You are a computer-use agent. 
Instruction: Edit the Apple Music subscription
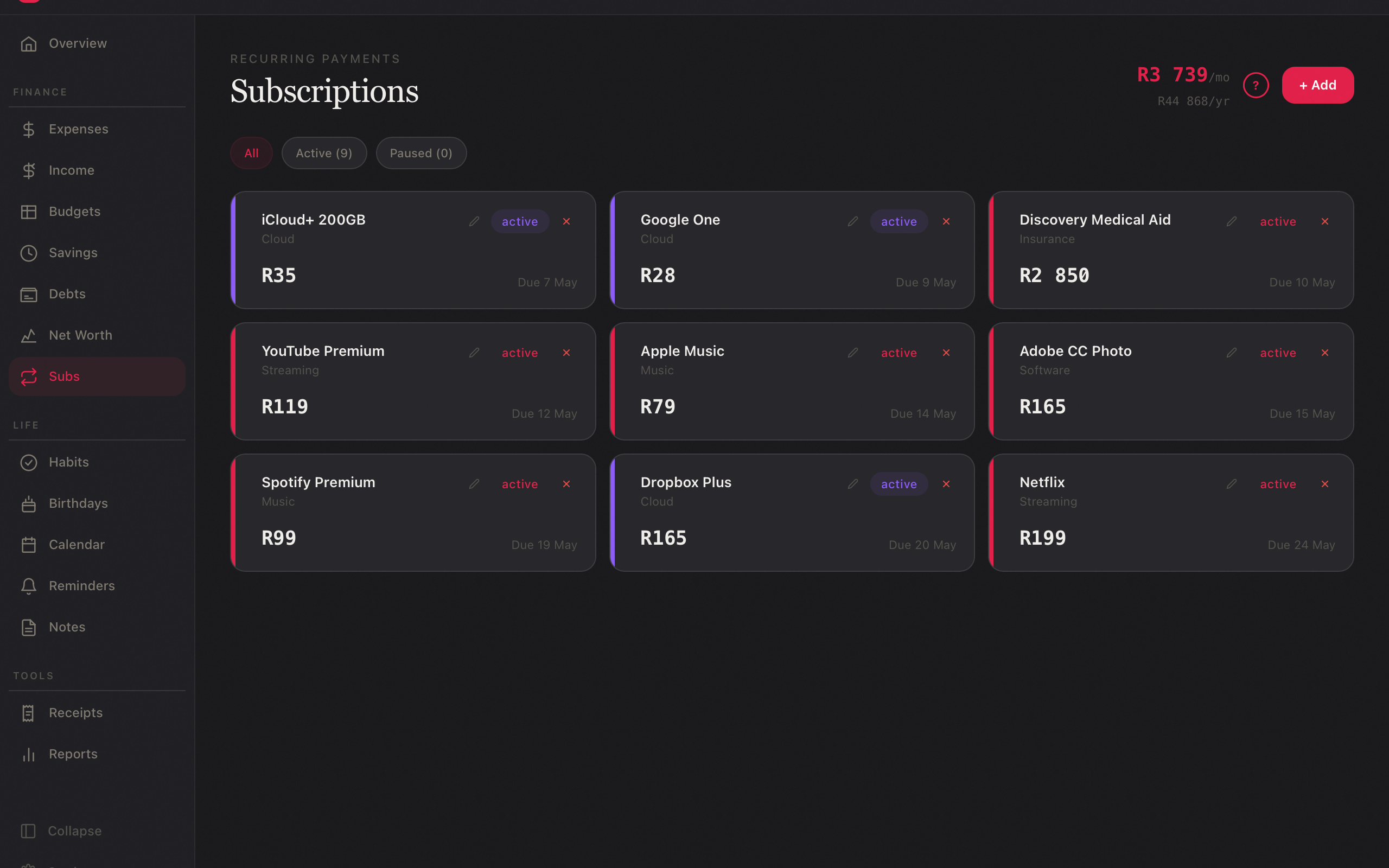click(x=853, y=353)
